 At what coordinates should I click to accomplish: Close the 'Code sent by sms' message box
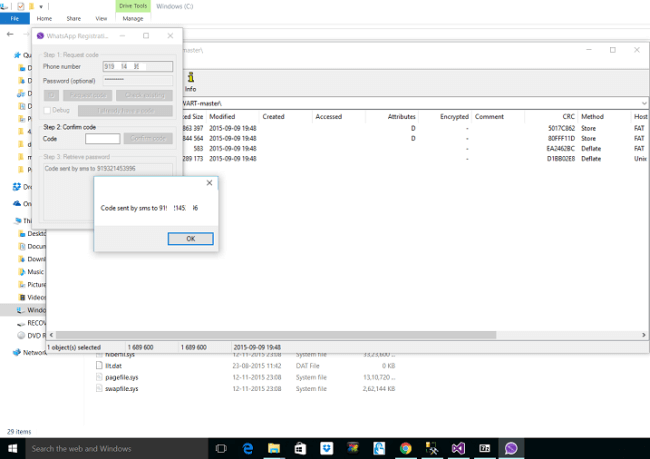click(209, 183)
